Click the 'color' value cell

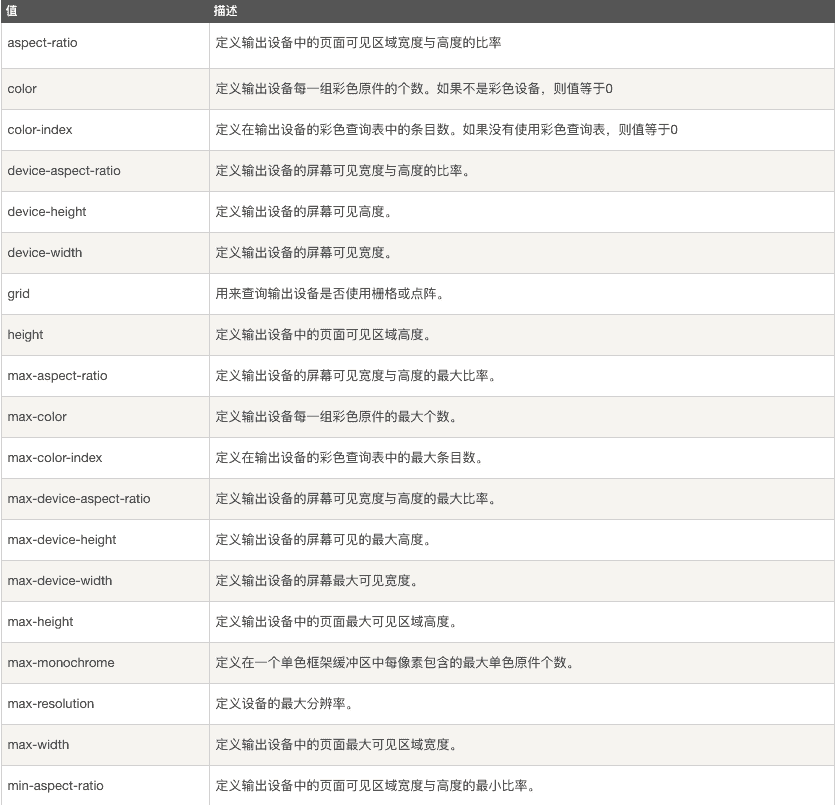click(x=105, y=89)
